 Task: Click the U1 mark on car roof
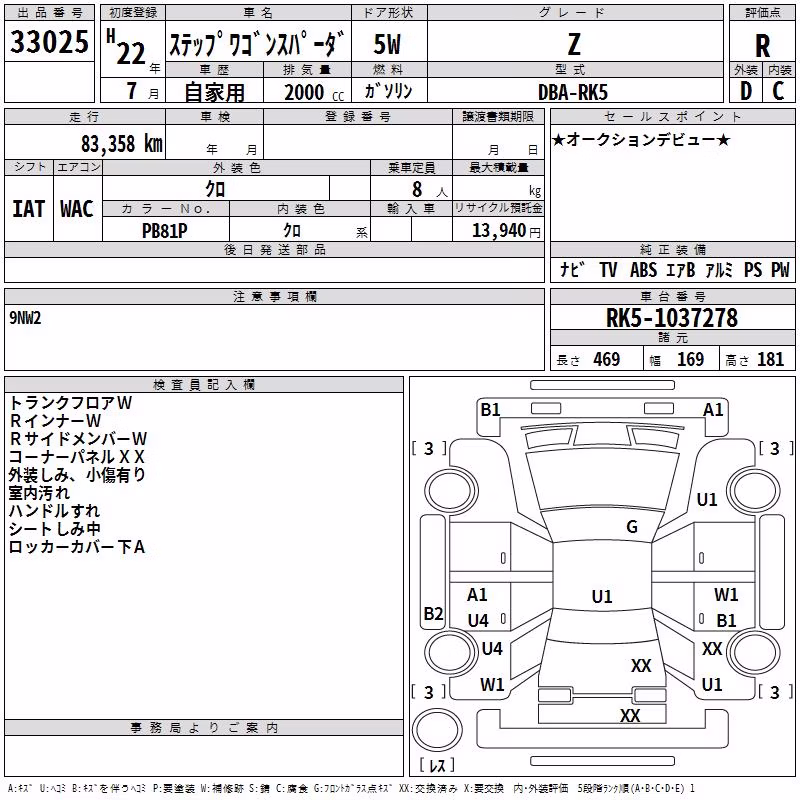click(x=602, y=596)
